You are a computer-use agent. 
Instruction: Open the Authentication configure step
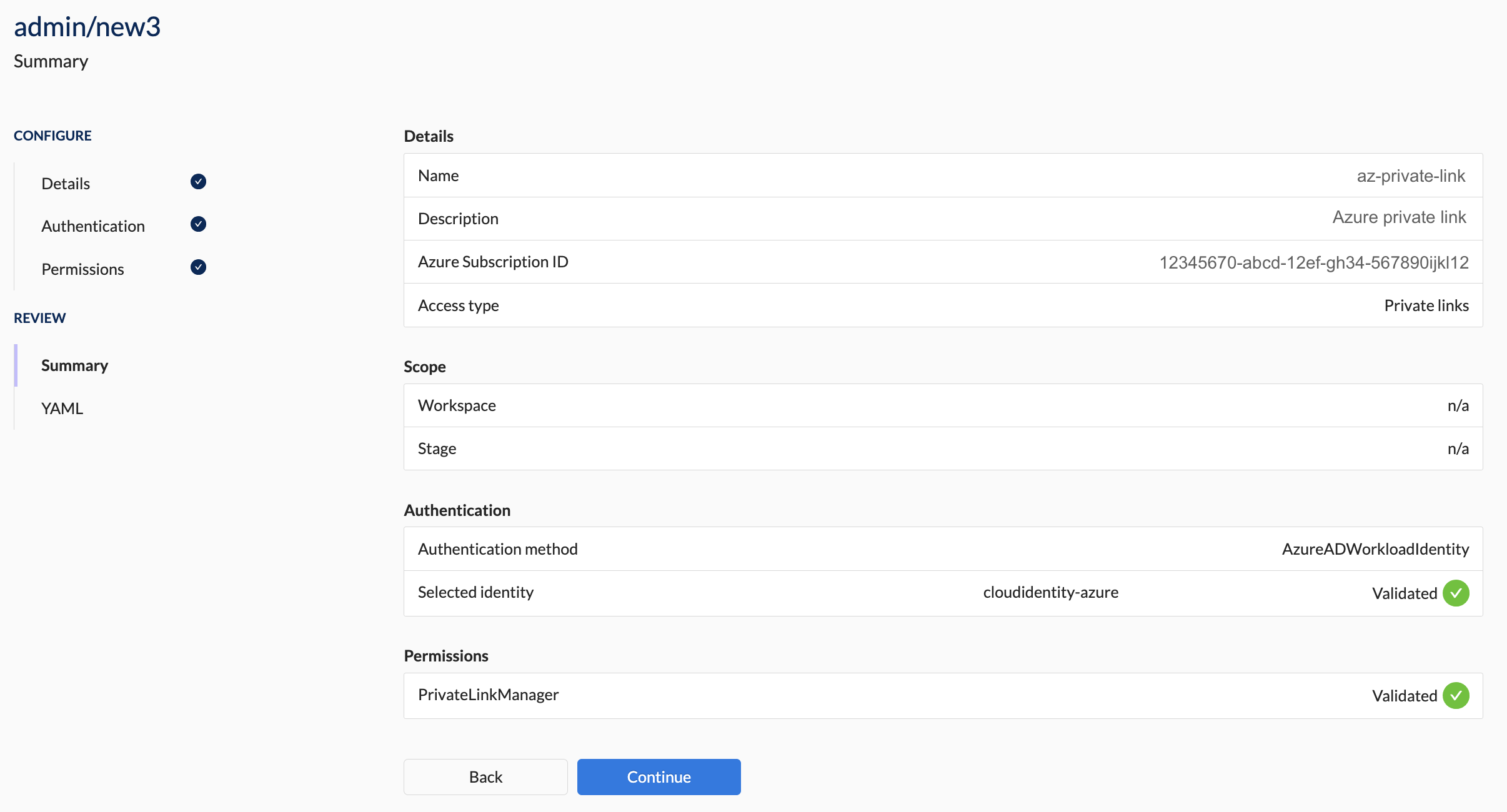tap(93, 226)
